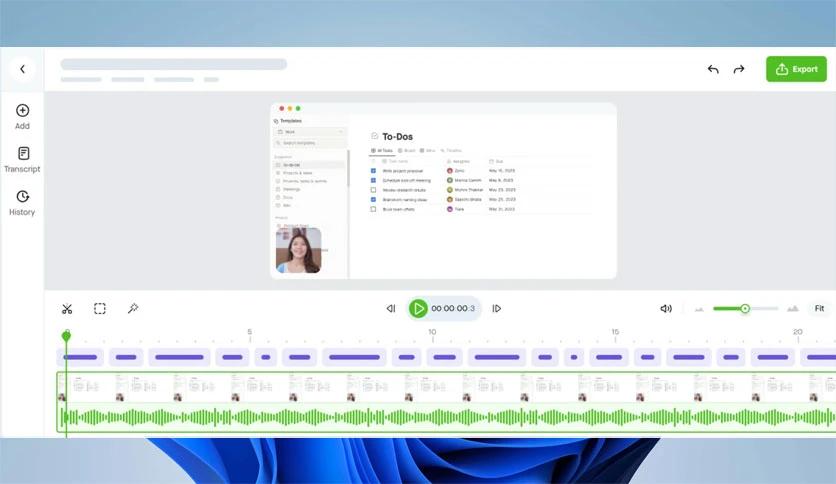
Task: Click the 10-second mark on timeline ruler
Action: (x=432, y=333)
